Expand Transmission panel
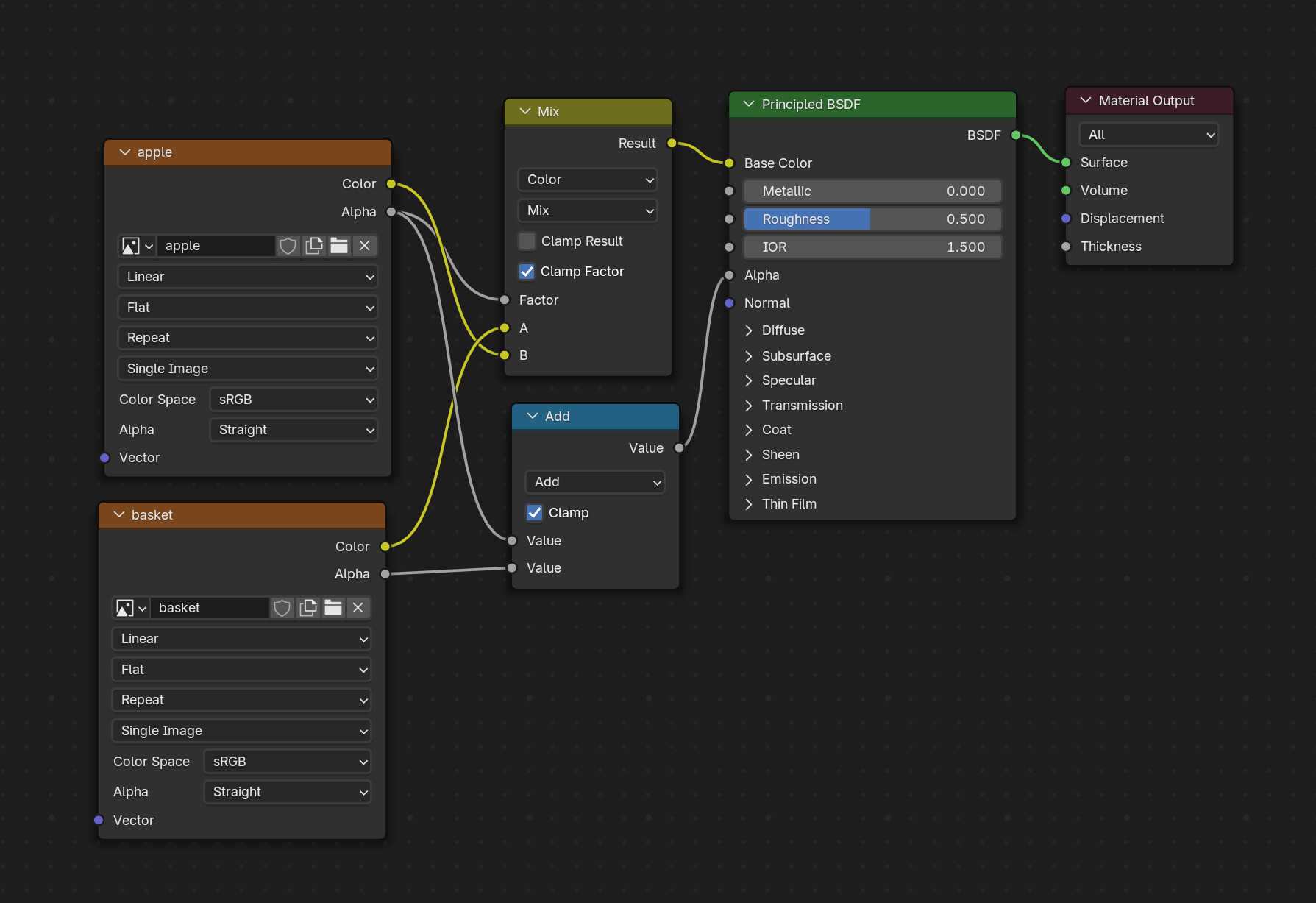1316x903 pixels. tap(749, 406)
